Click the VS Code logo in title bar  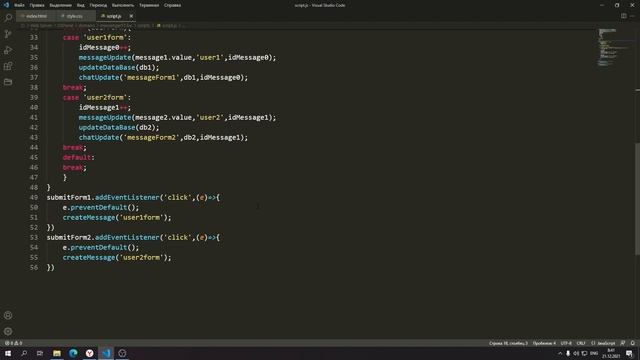[6, 5]
